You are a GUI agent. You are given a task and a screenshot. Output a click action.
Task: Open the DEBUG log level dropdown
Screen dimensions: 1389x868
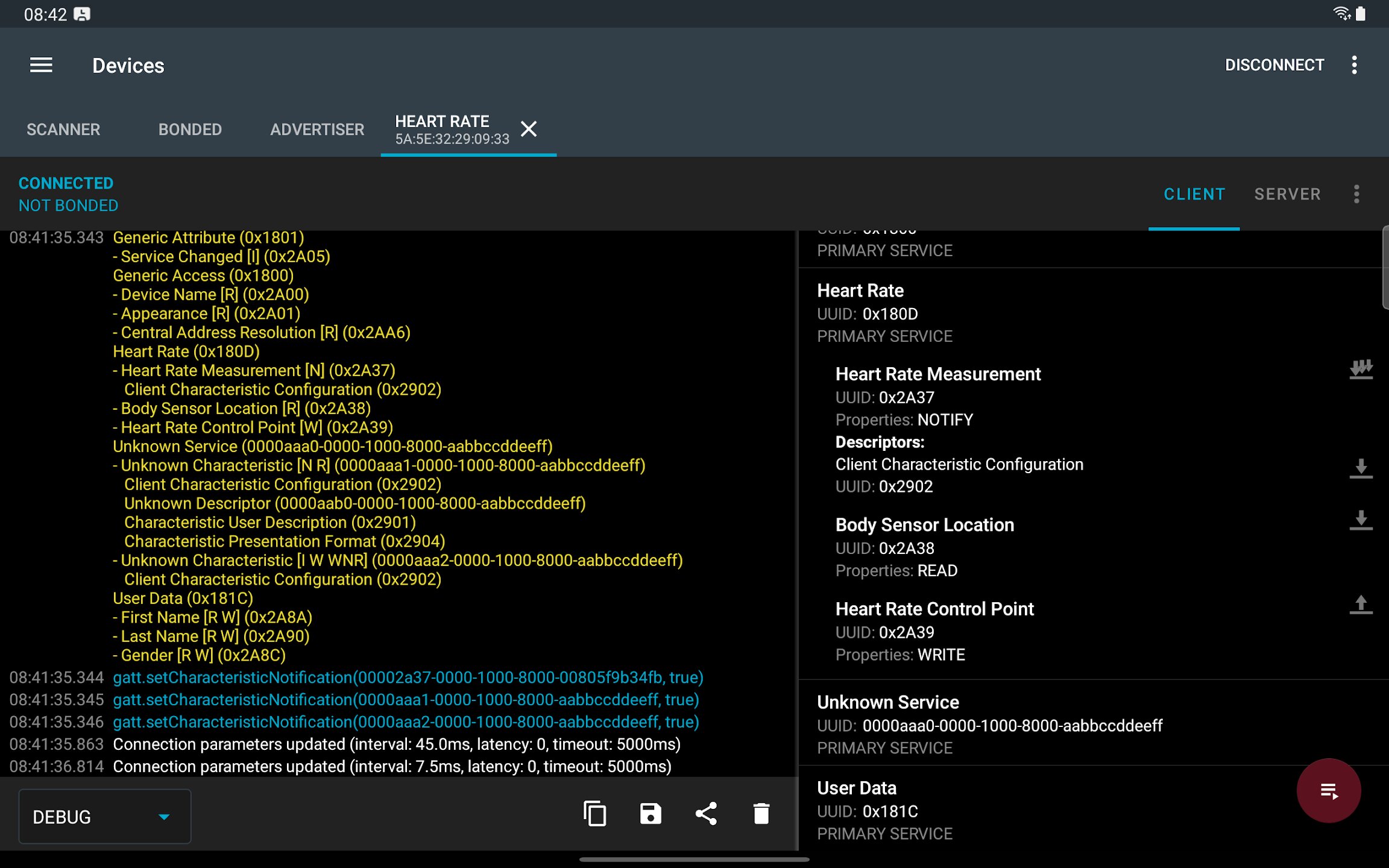(x=105, y=817)
